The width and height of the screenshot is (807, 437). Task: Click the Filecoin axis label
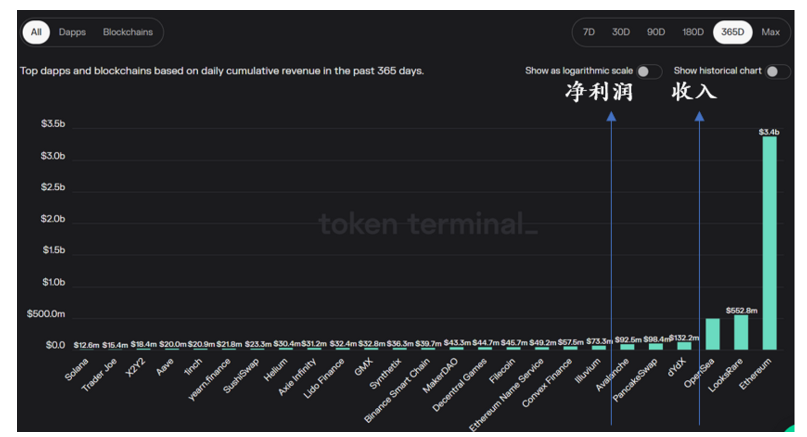click(502, 371)
